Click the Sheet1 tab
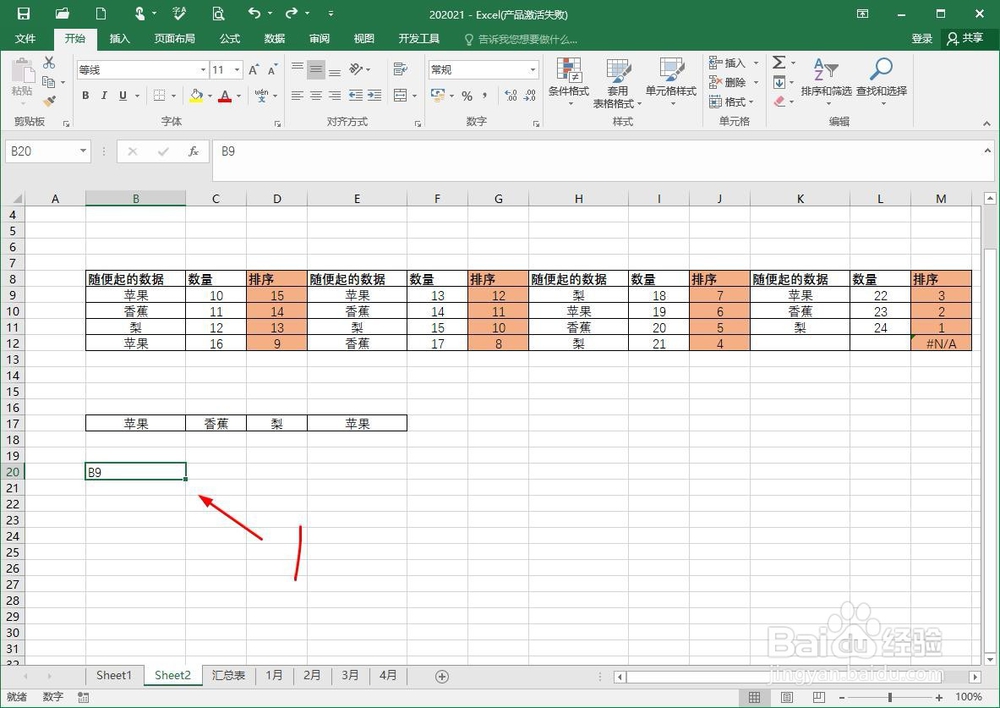Screen dimensions: 1000x708 tap(114, 675)
